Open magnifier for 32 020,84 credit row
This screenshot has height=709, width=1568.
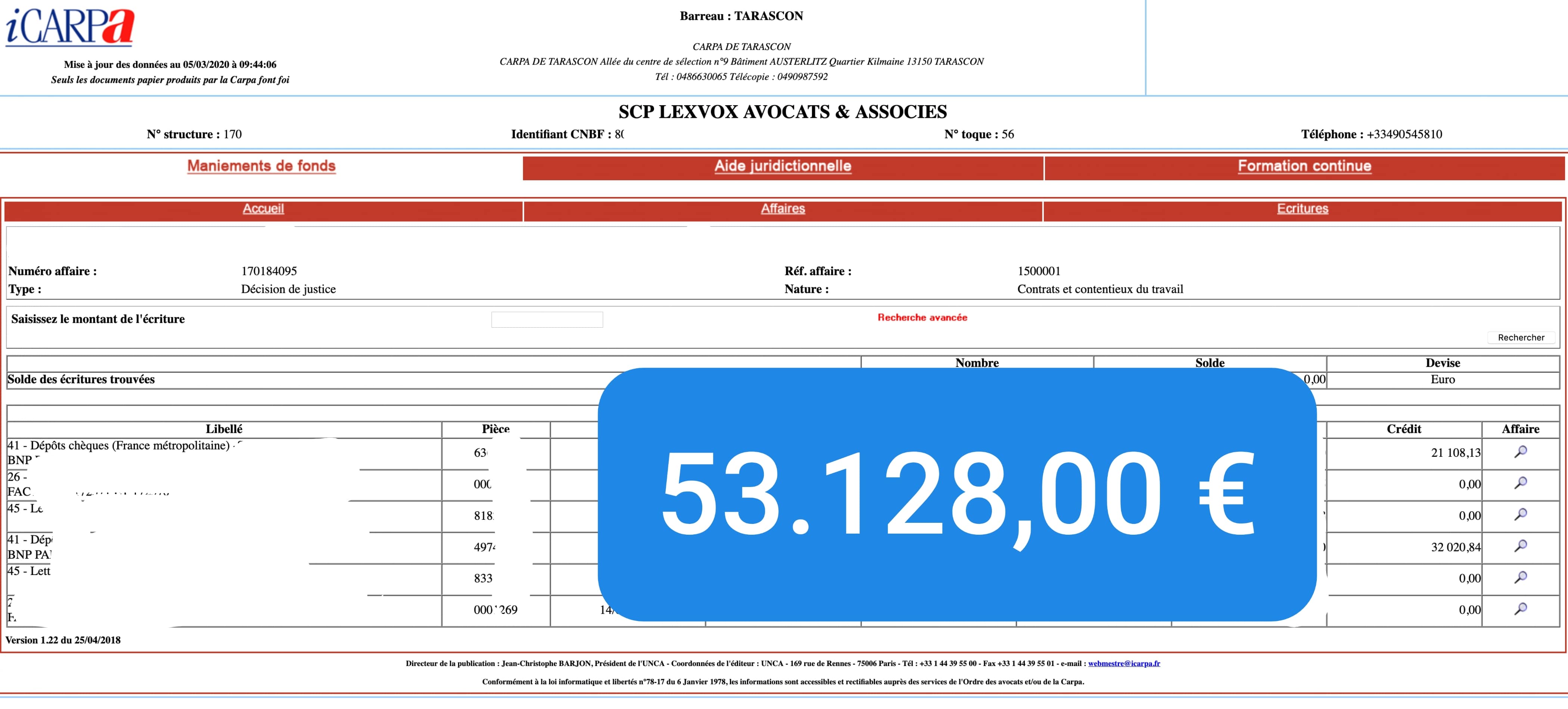[1521, 546]
